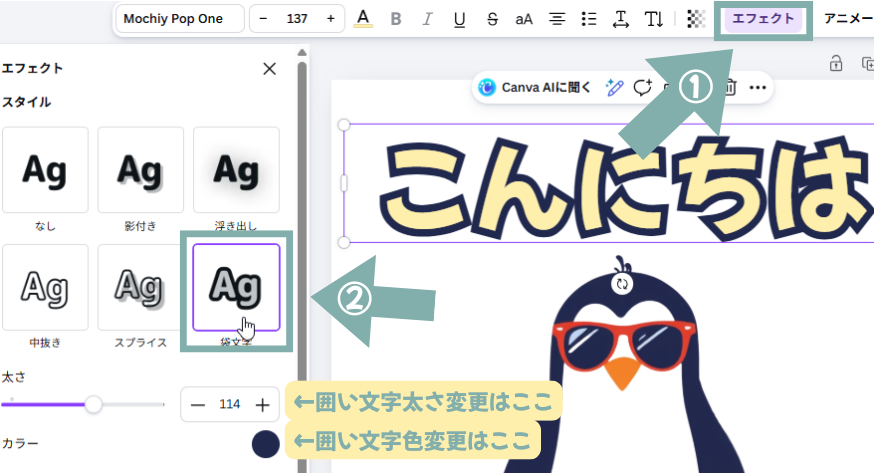Open the bullet list option
Image resolution: width=874 pixels, height=474 pixels.
(588, 19)
